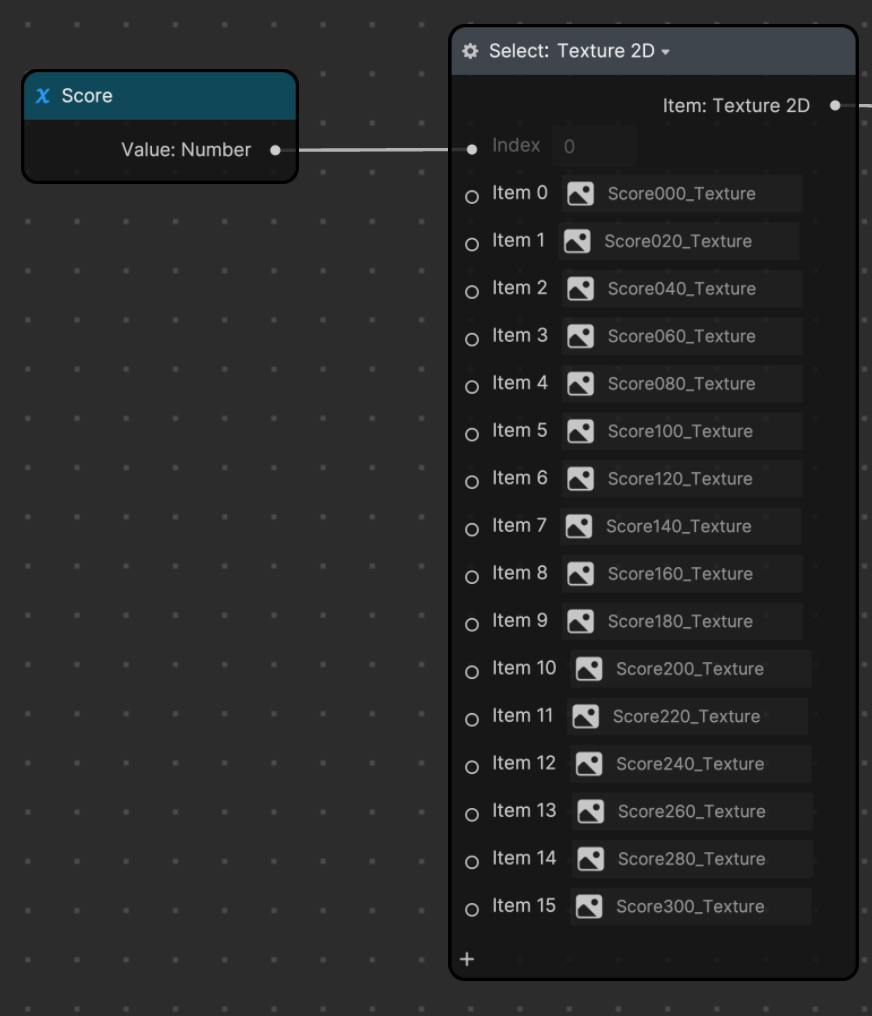872x1016 pixels.
Task: Select the Score node title
Action: pyautogui.click(x=87, y=96)
